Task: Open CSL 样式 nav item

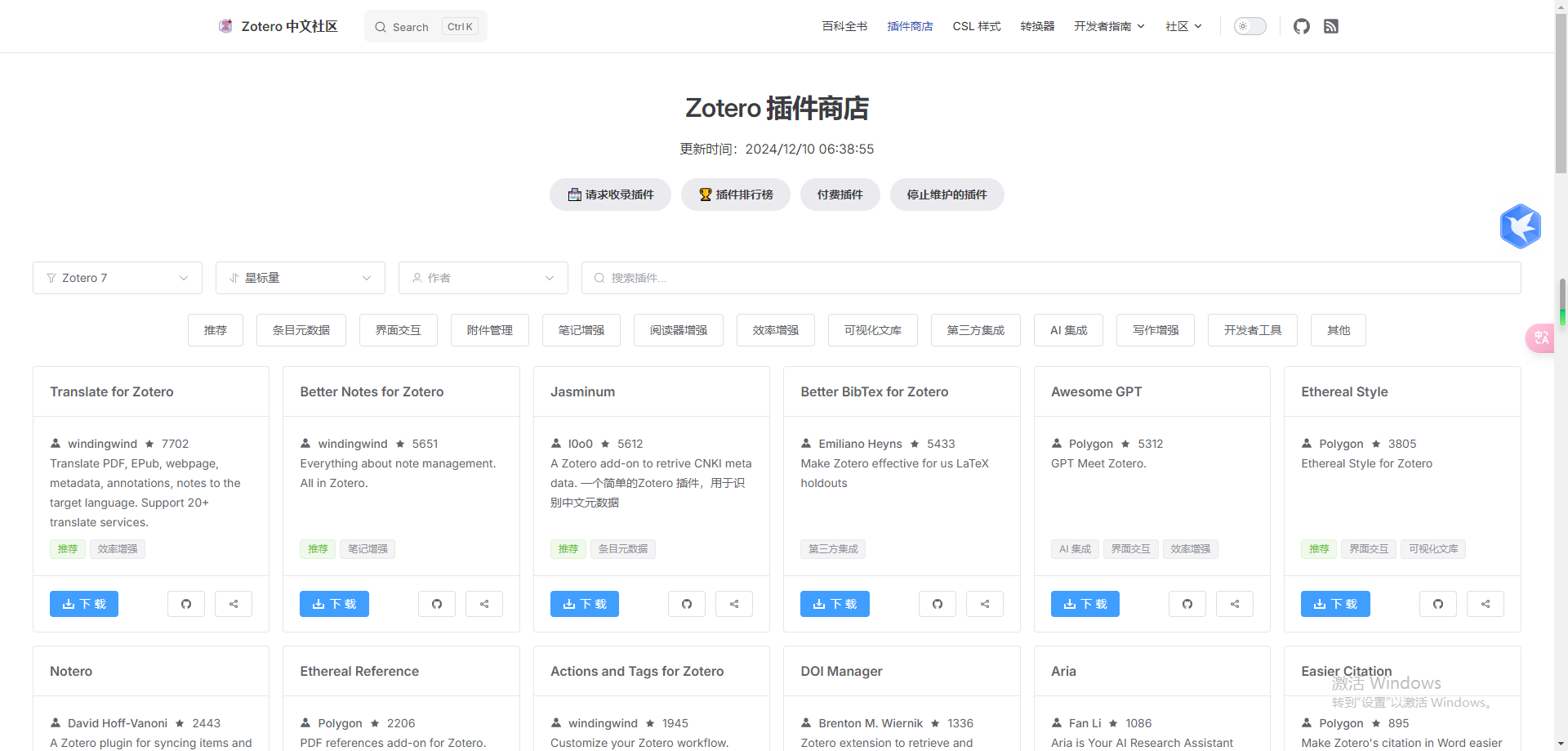Action: coord(977,26)
